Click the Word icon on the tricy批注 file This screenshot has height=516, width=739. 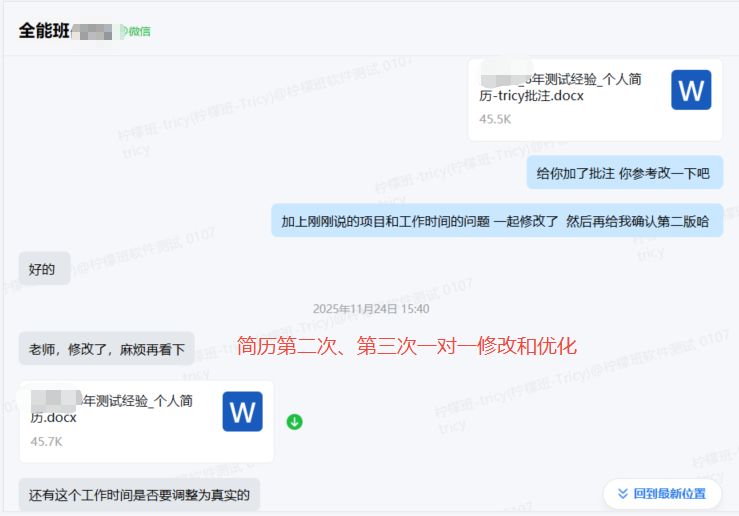pos(691,90)
